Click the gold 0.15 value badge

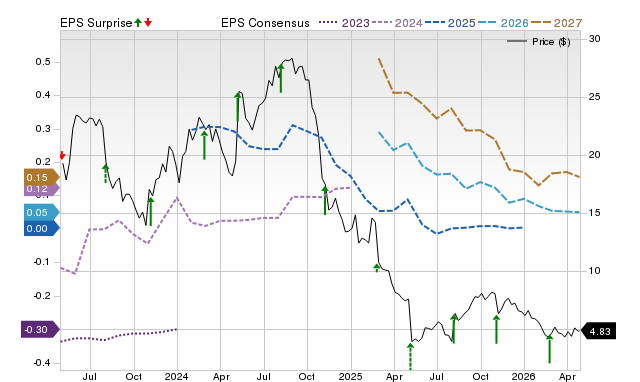pyautogui.click(x=42, y=178)
